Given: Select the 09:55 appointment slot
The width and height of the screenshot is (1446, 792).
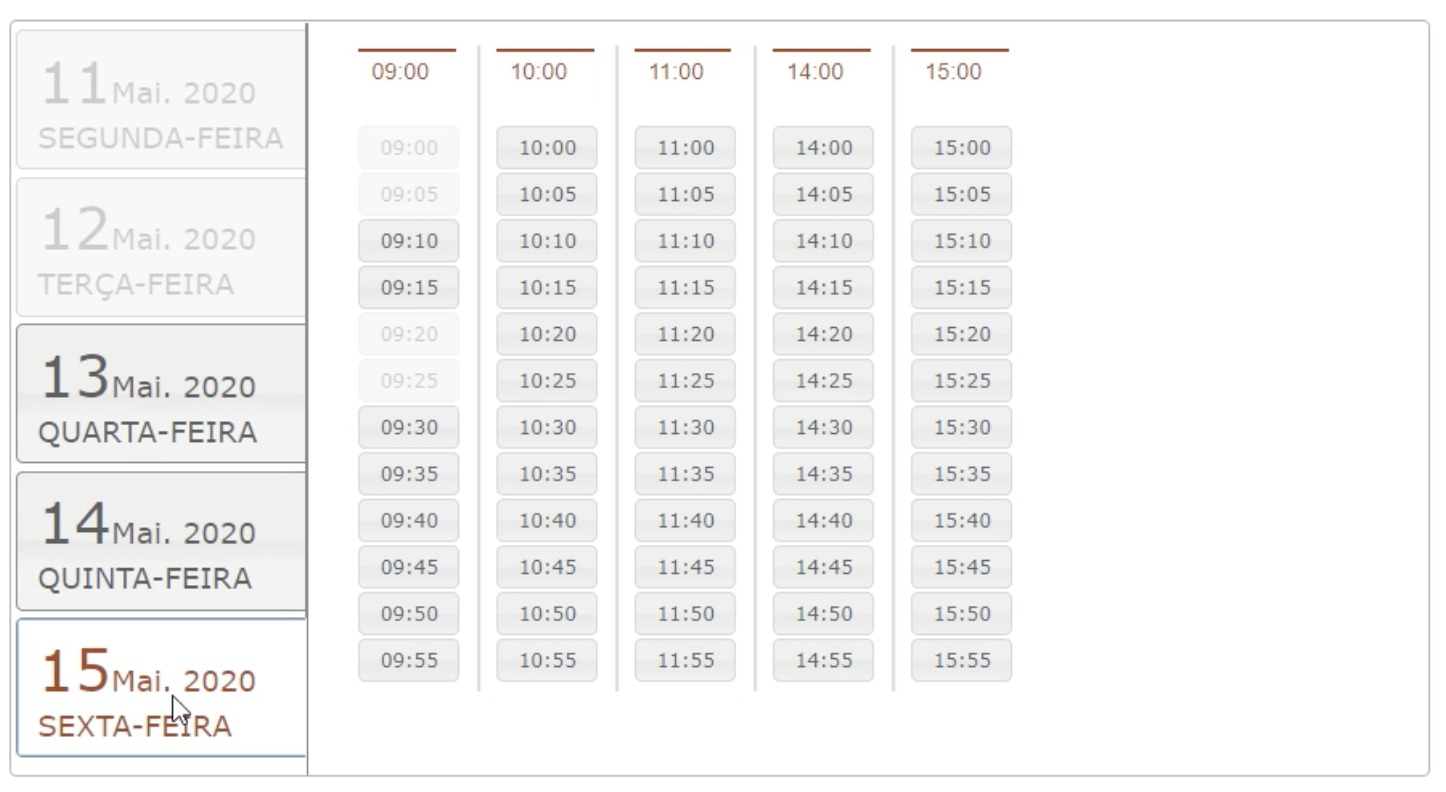Looking at the screenshot, I should (x=409, y=661).
